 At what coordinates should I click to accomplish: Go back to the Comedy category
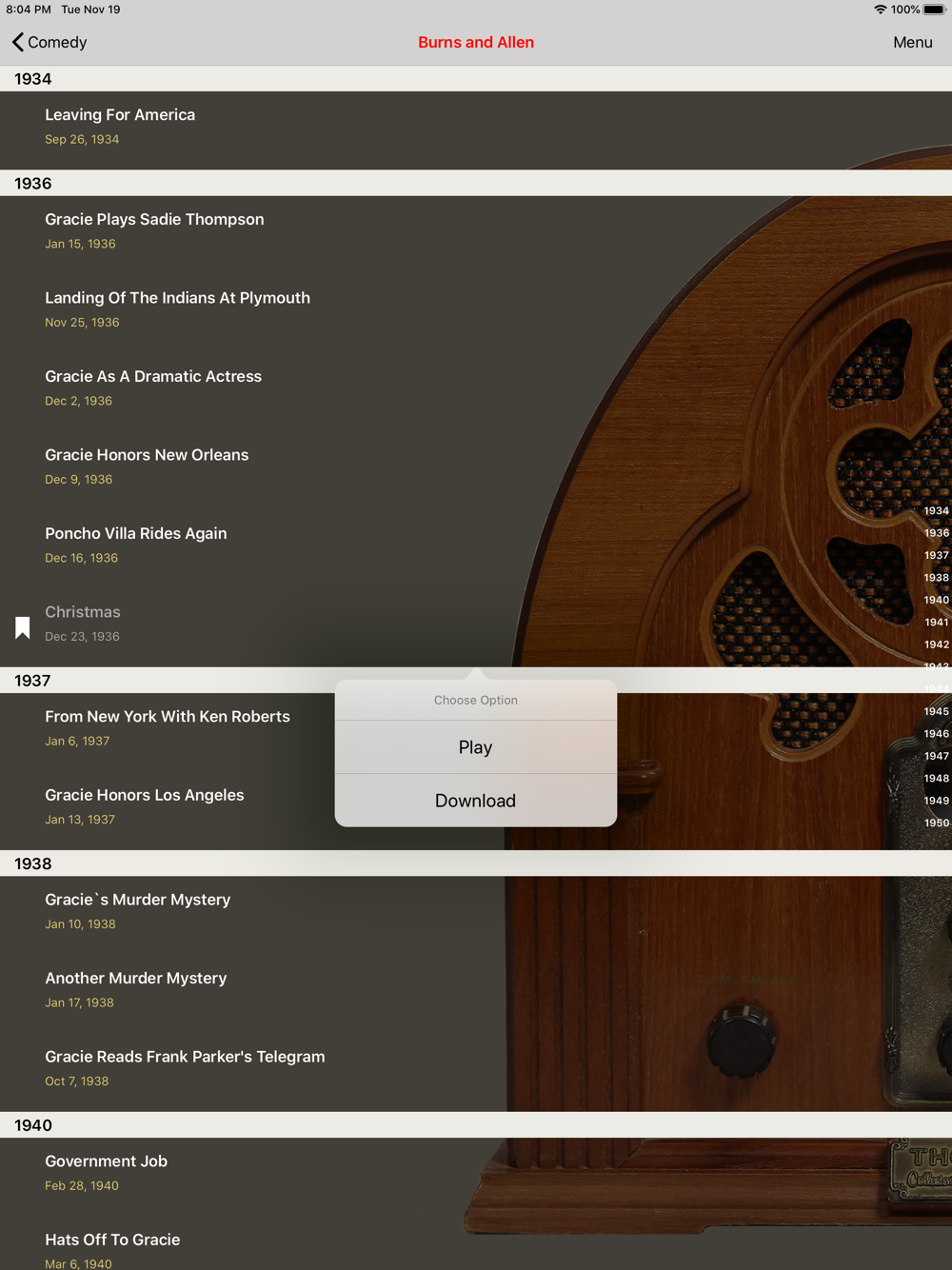tap(50, 42)
